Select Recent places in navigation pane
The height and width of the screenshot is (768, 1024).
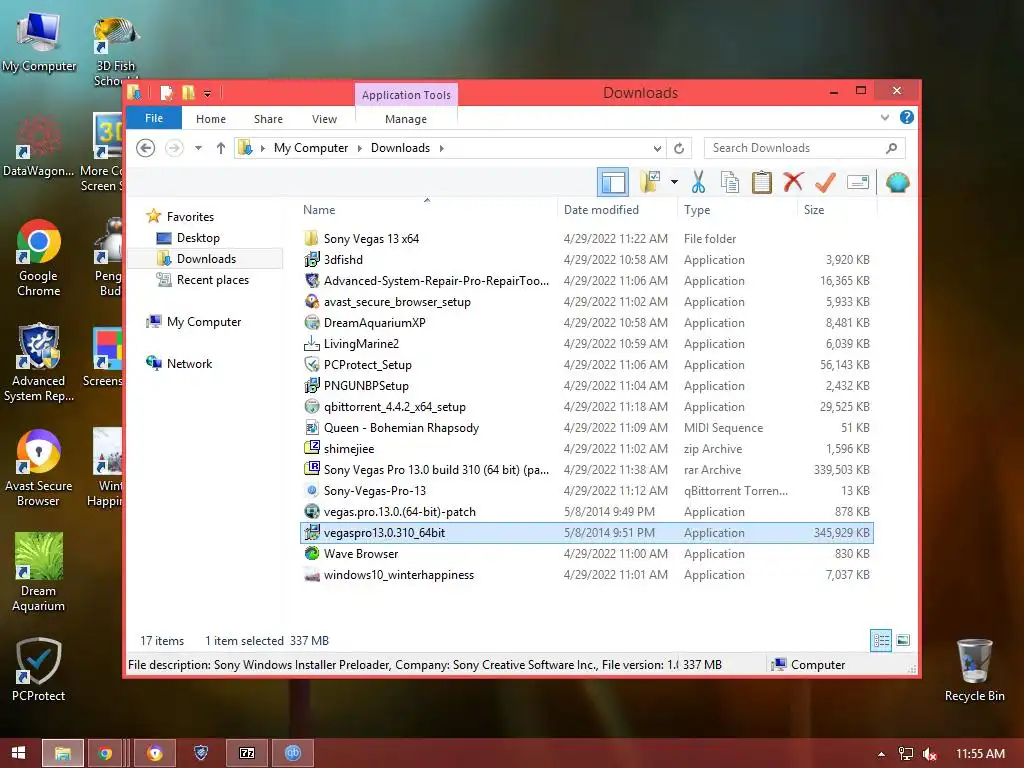coord(213,280)
